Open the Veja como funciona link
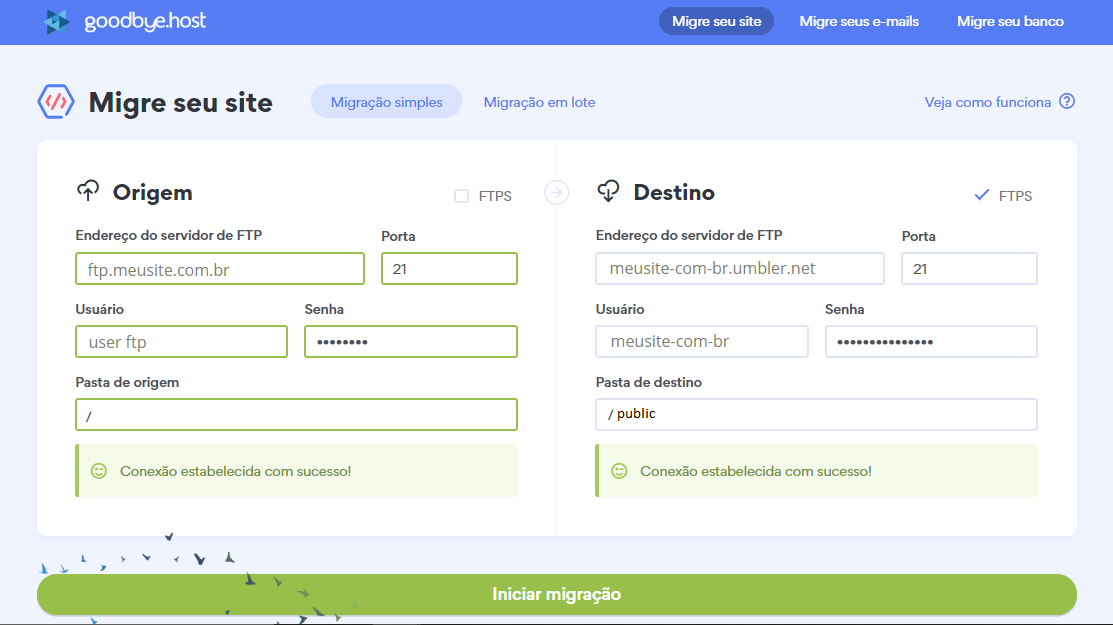 [x=987, y=102]
